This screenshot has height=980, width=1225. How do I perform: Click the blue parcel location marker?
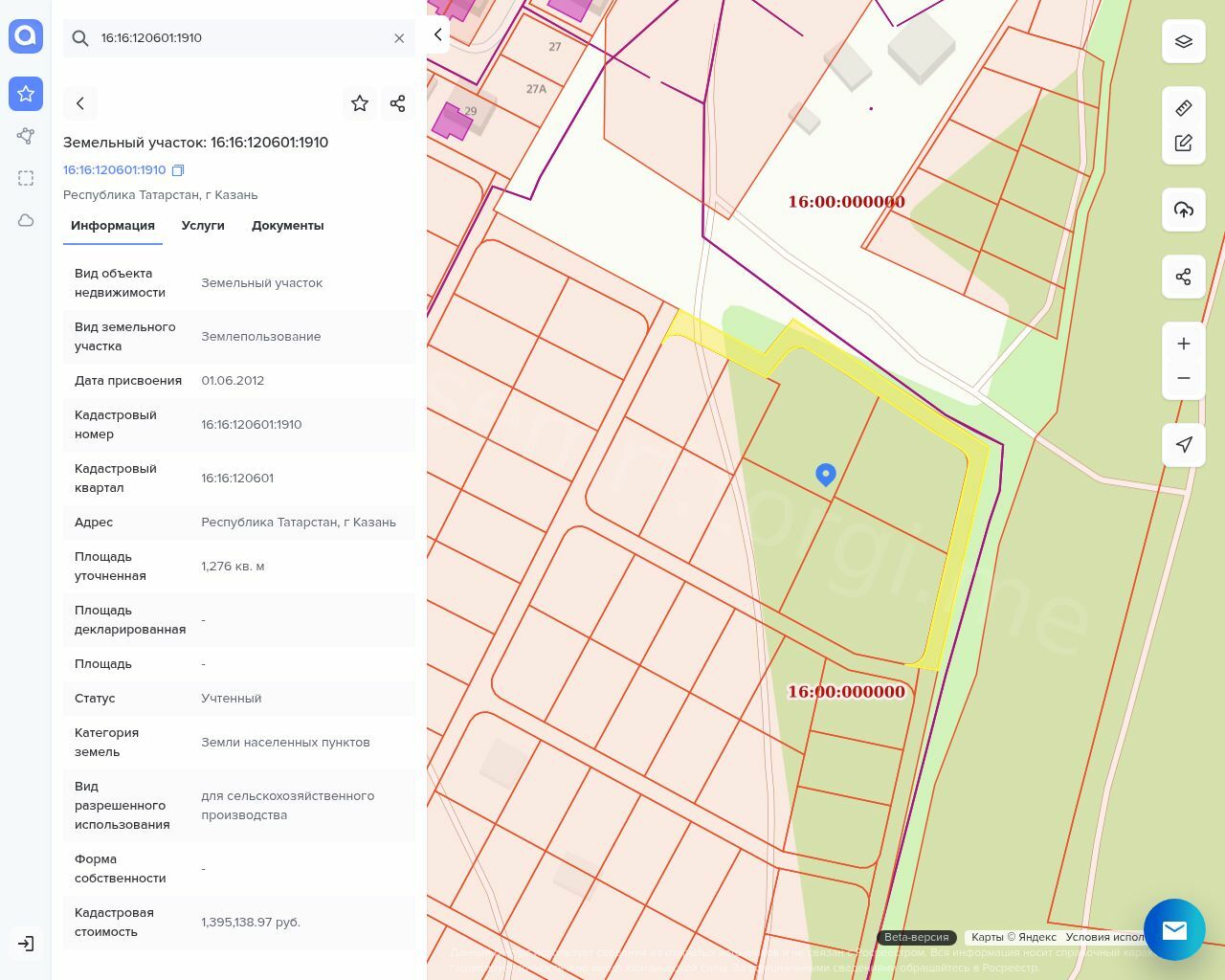tap(826, 474)
